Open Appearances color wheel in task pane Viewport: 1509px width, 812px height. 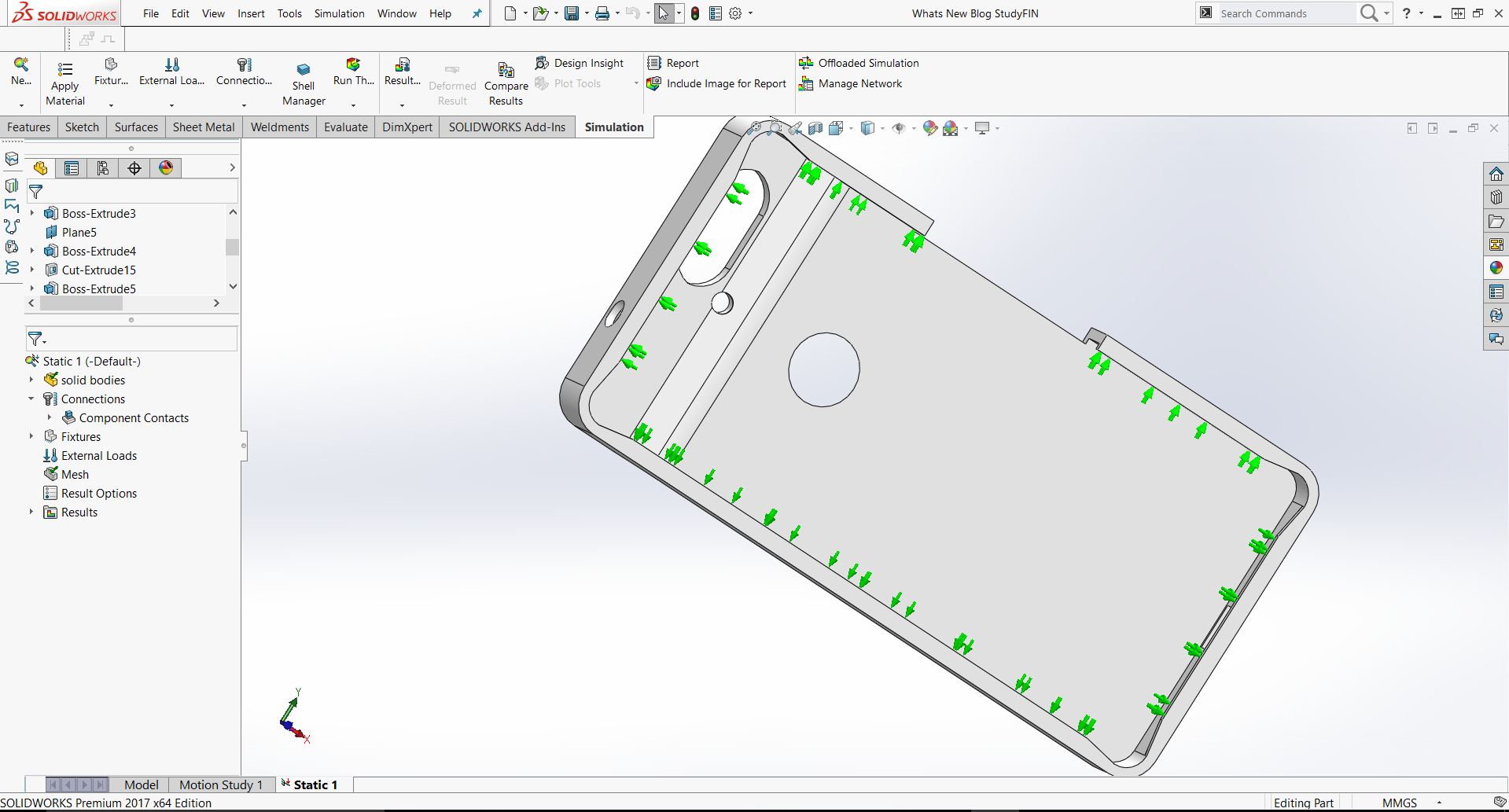pos(1496,268)
